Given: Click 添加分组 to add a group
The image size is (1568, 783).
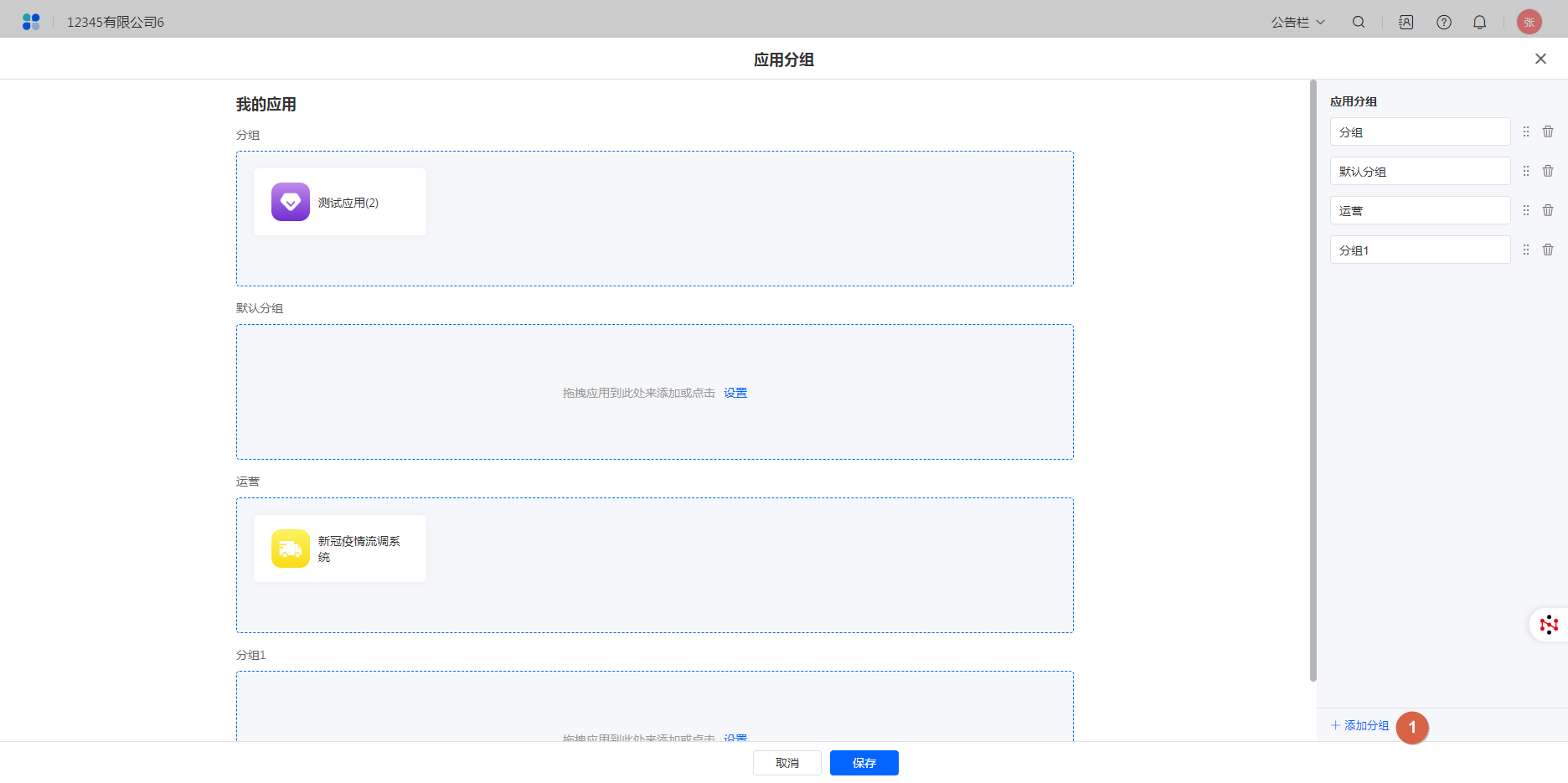Looking at the screenshot, I should (1360, 725).
